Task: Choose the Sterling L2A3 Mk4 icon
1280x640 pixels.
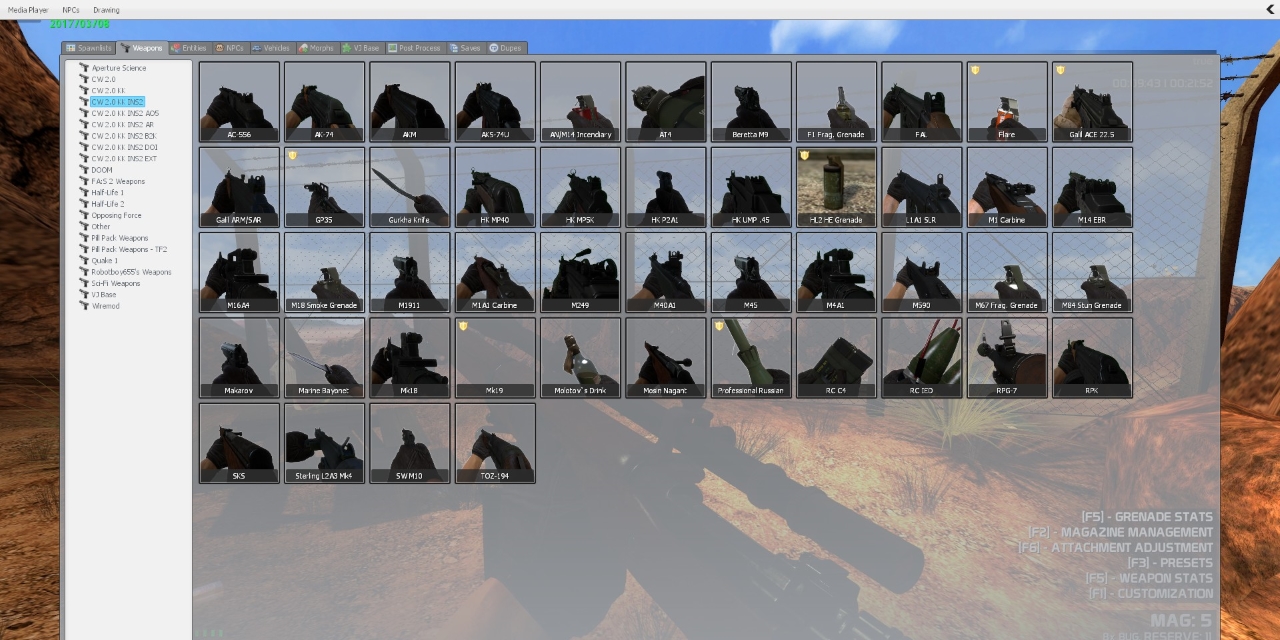Action: point(324,443)
